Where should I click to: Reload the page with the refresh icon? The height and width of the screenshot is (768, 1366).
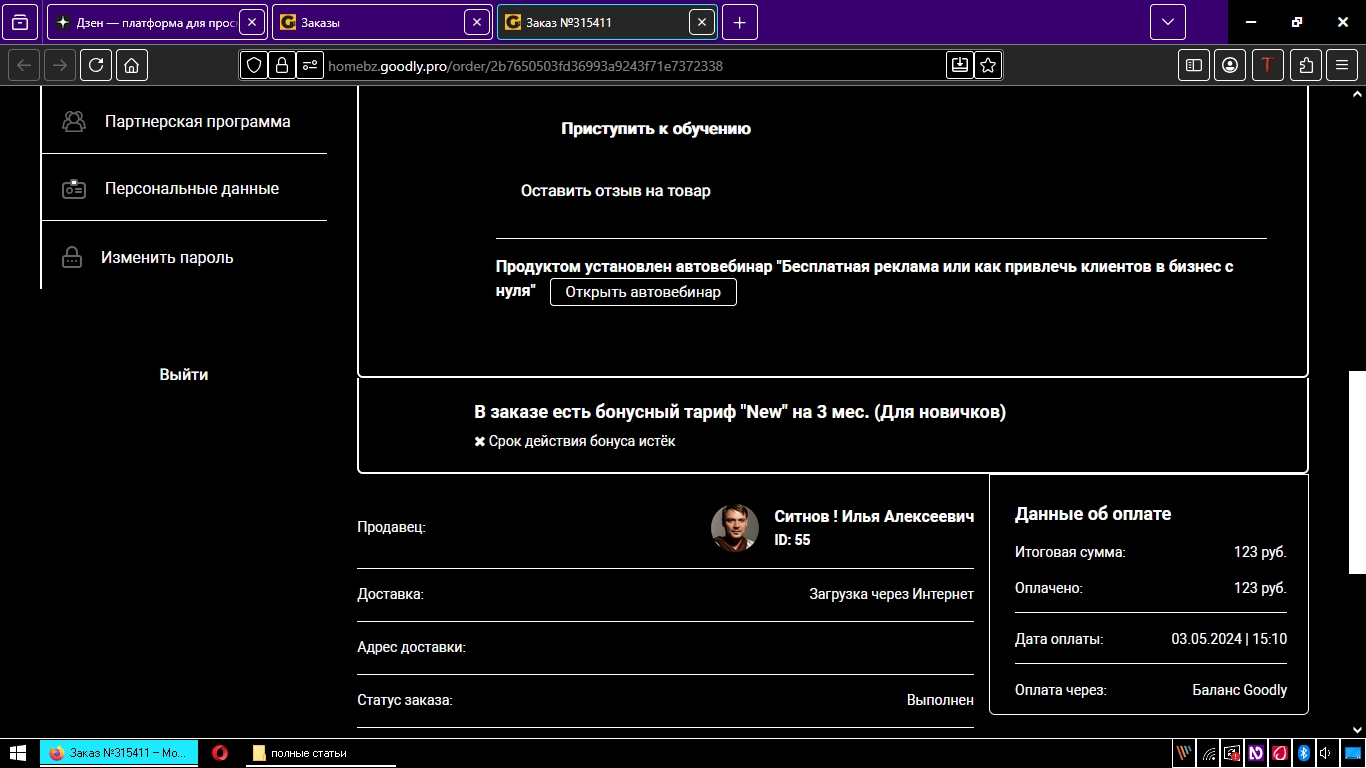point(96,65)
